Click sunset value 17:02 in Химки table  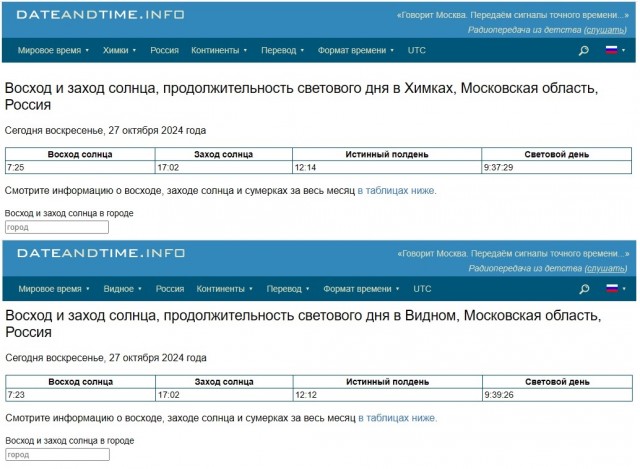point(168,167)
